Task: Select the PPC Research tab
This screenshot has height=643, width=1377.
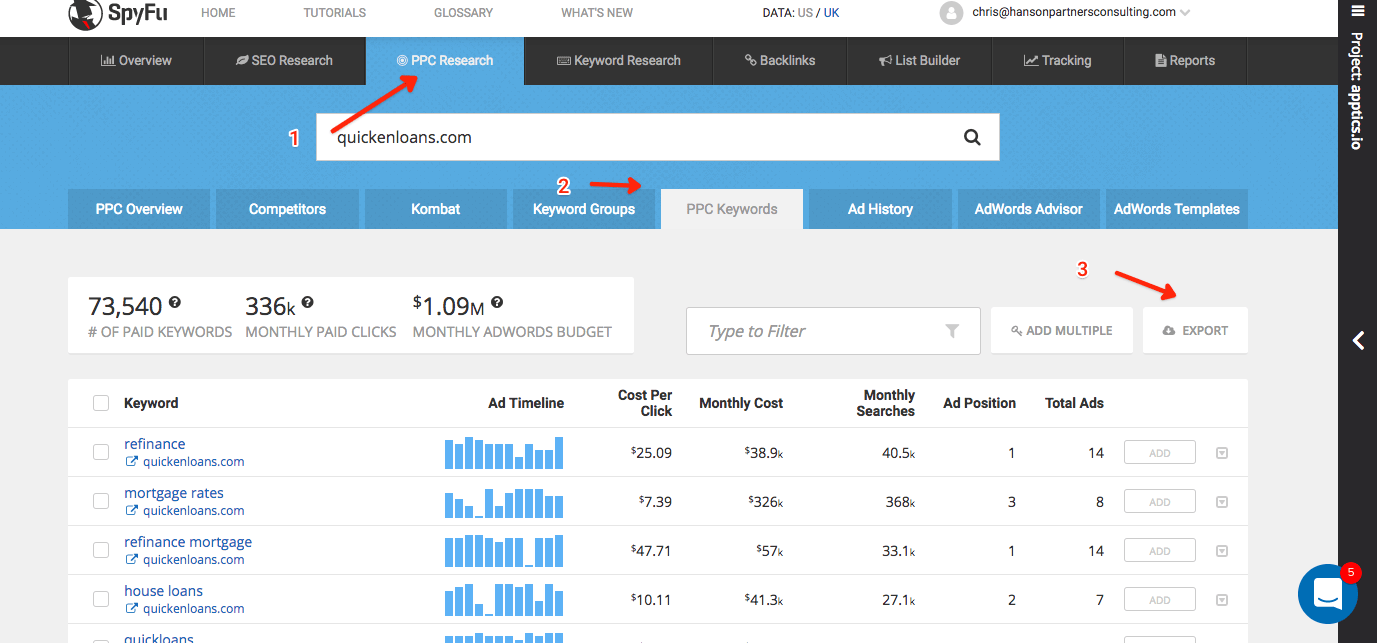Action: coord(445,61)
